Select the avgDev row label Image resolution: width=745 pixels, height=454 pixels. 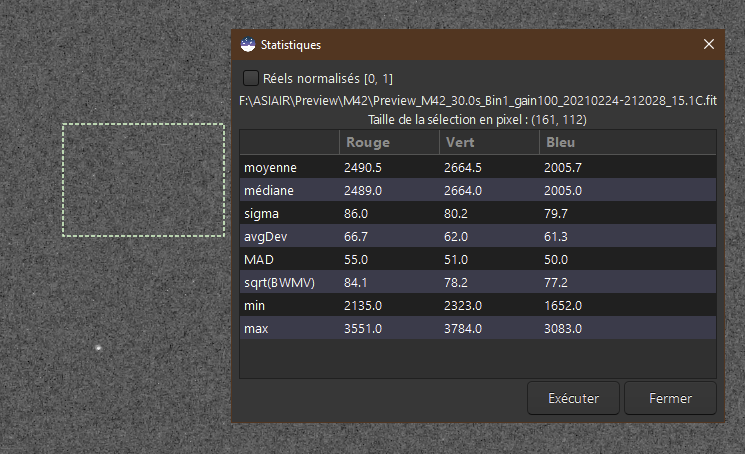265,236
